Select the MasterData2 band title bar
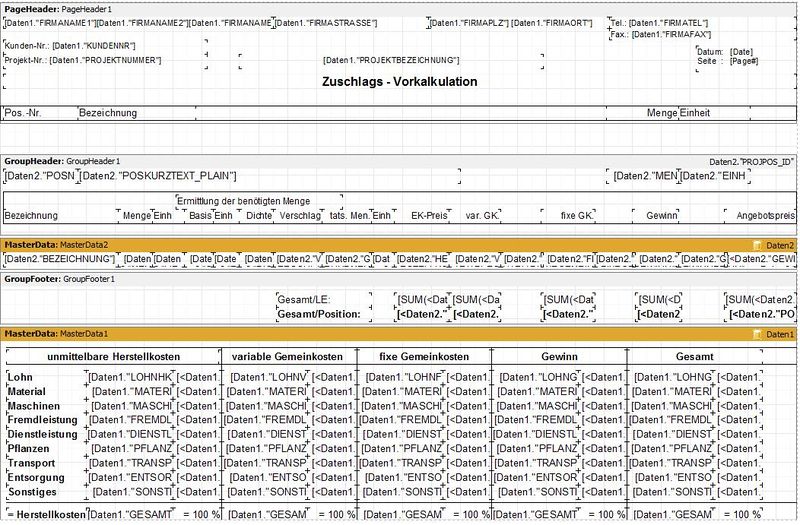The width and height of the screenshot is (800, 525). [399, 245]
